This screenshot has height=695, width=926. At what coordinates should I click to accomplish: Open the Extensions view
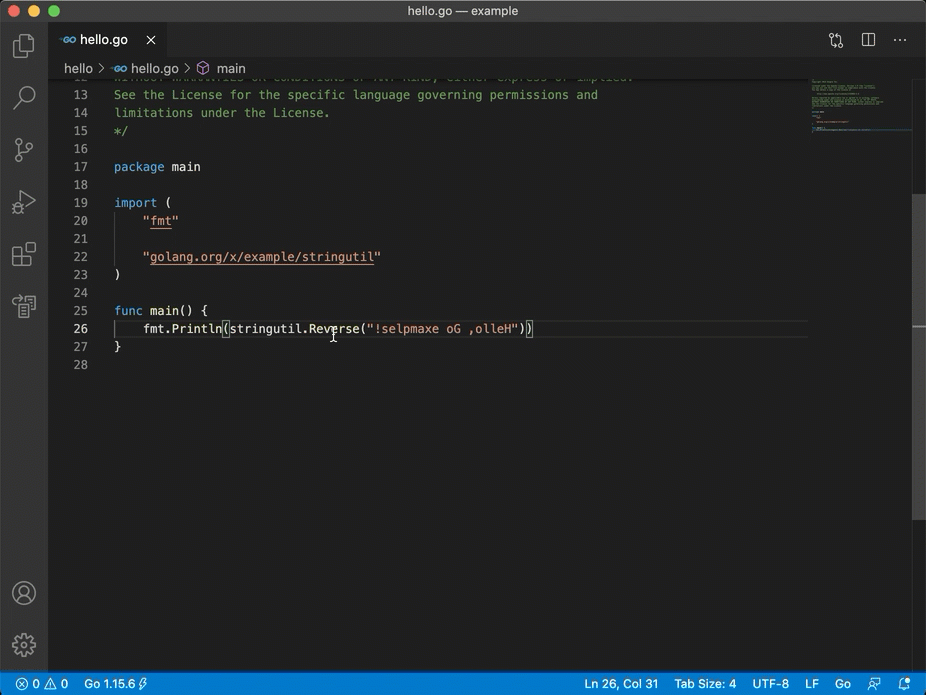(24, 254)
